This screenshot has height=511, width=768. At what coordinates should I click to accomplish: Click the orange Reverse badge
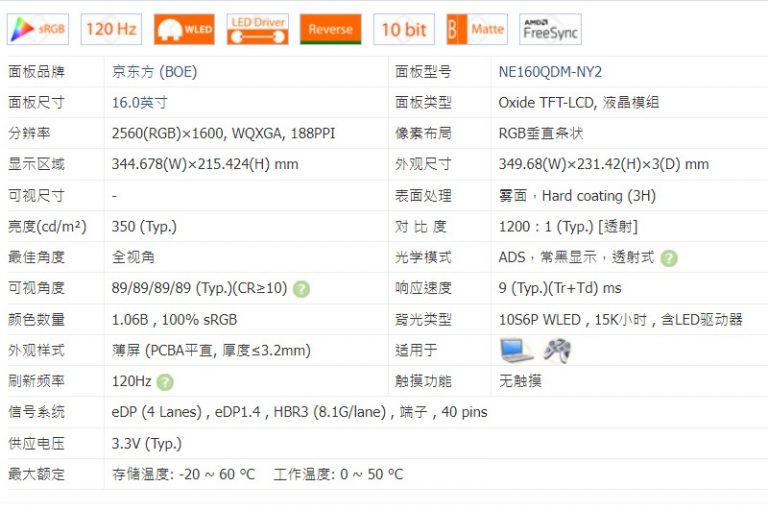[x=330, y=29]
